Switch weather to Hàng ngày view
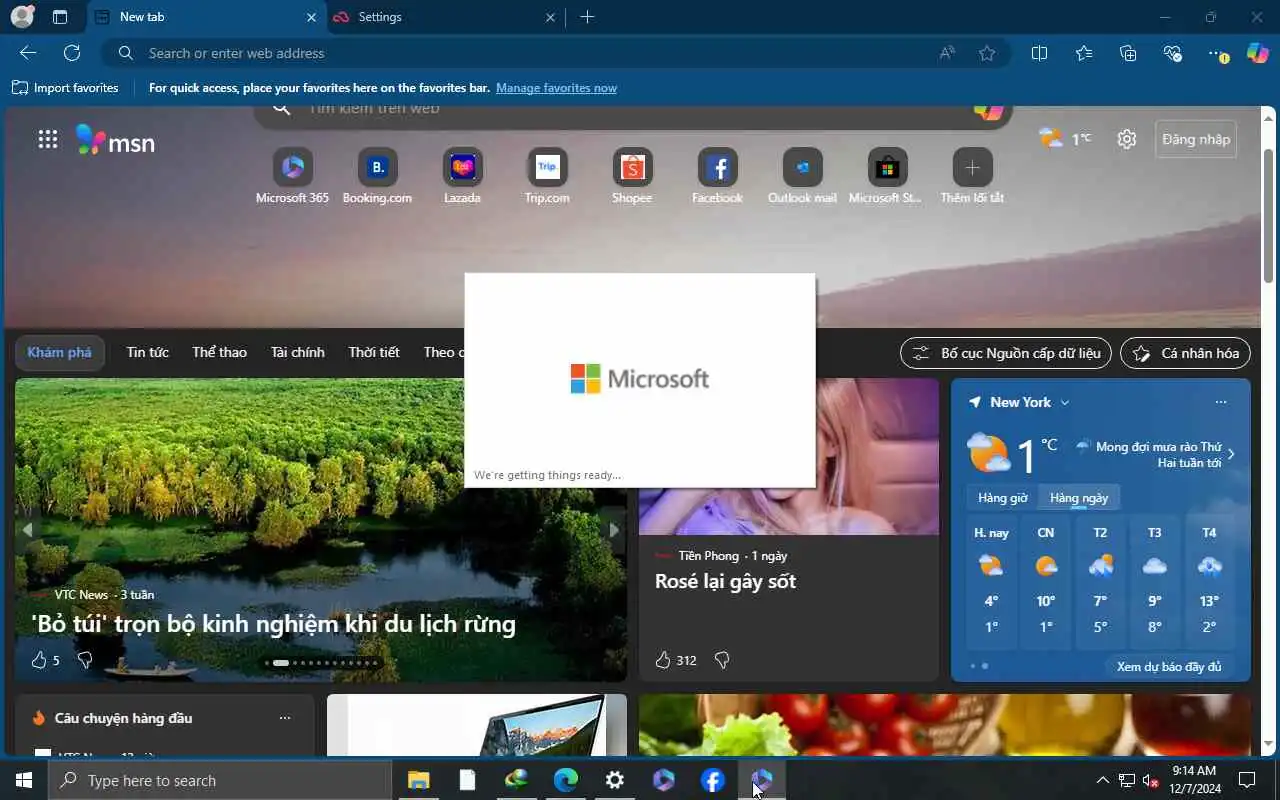1280x800 pixels. (1079, 497)
